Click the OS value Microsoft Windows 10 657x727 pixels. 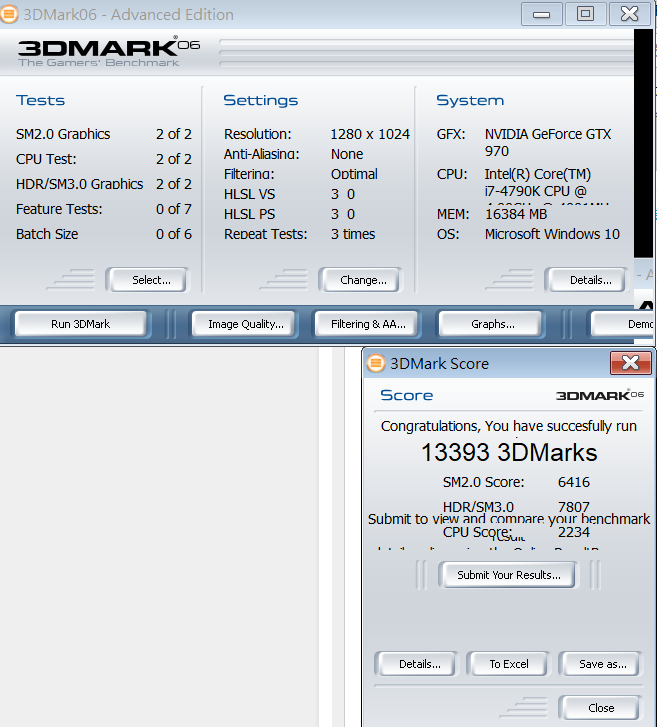(552, 234)
